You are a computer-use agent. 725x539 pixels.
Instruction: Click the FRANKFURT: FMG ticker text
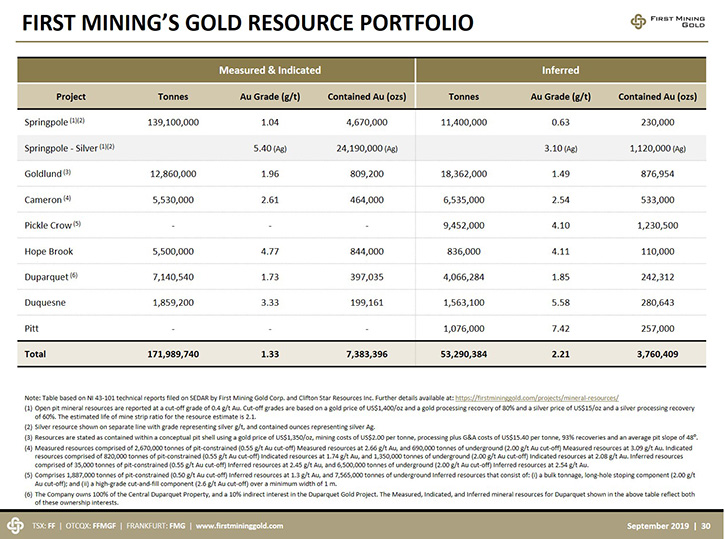click(x=156, y=526)
